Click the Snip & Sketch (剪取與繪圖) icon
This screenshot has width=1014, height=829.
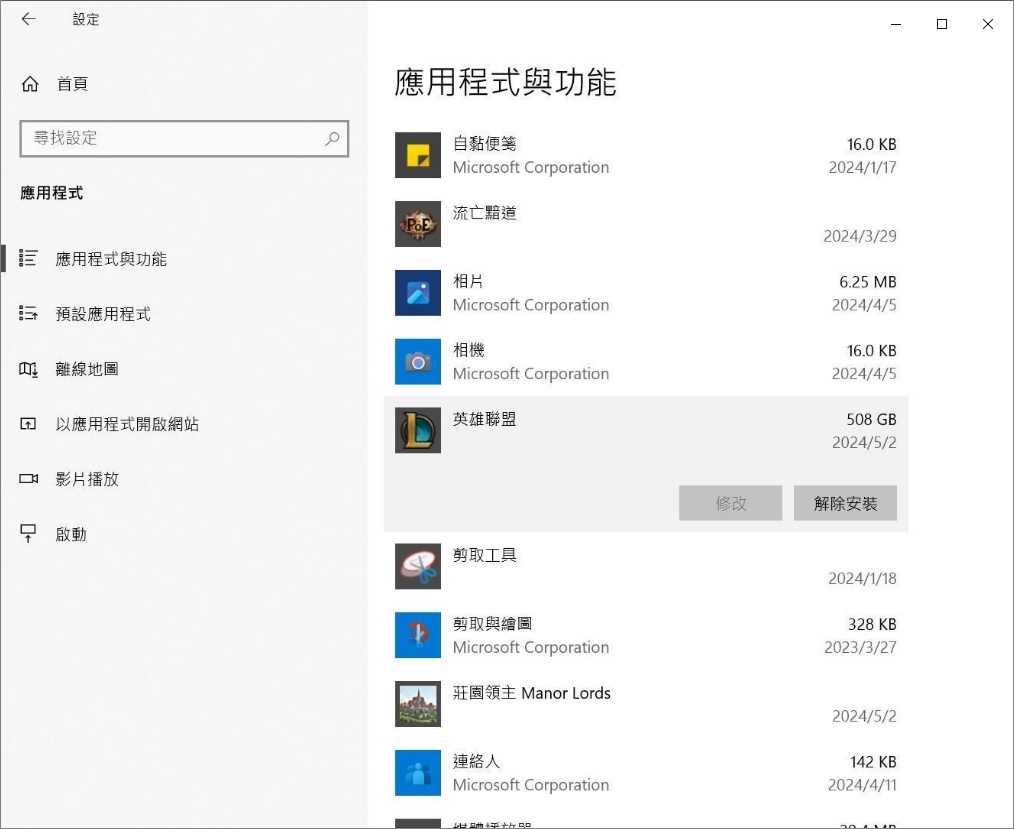coord(418,635)
